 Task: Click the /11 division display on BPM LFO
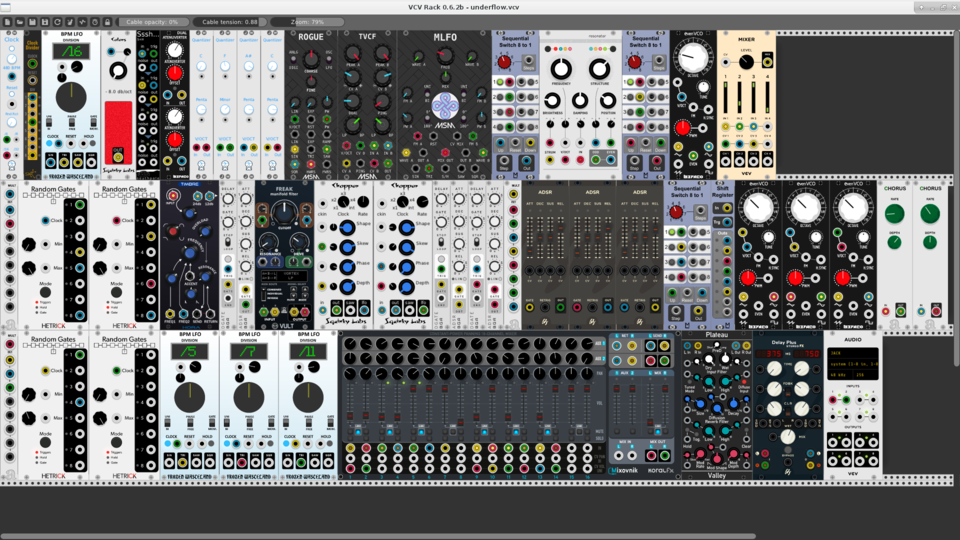pyautogui.click(x=308, y=351)
